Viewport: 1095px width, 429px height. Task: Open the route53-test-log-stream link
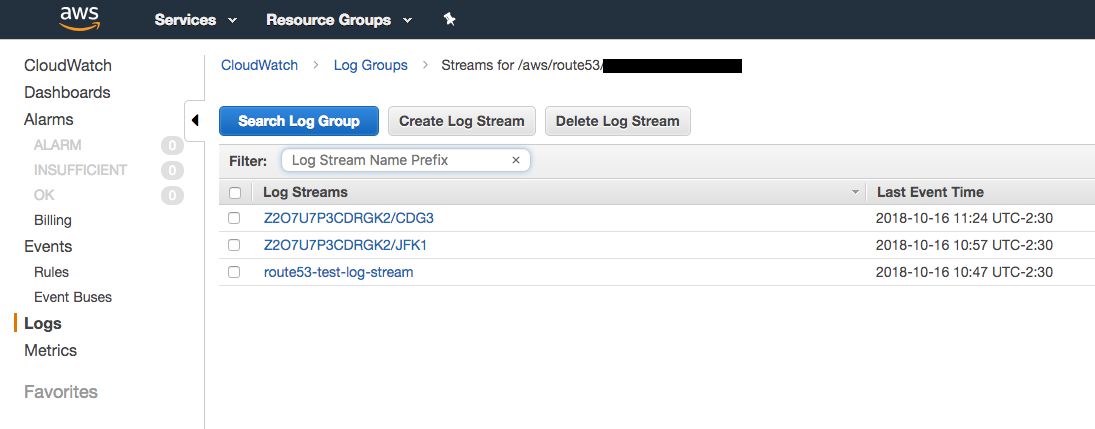click(339, 272)
